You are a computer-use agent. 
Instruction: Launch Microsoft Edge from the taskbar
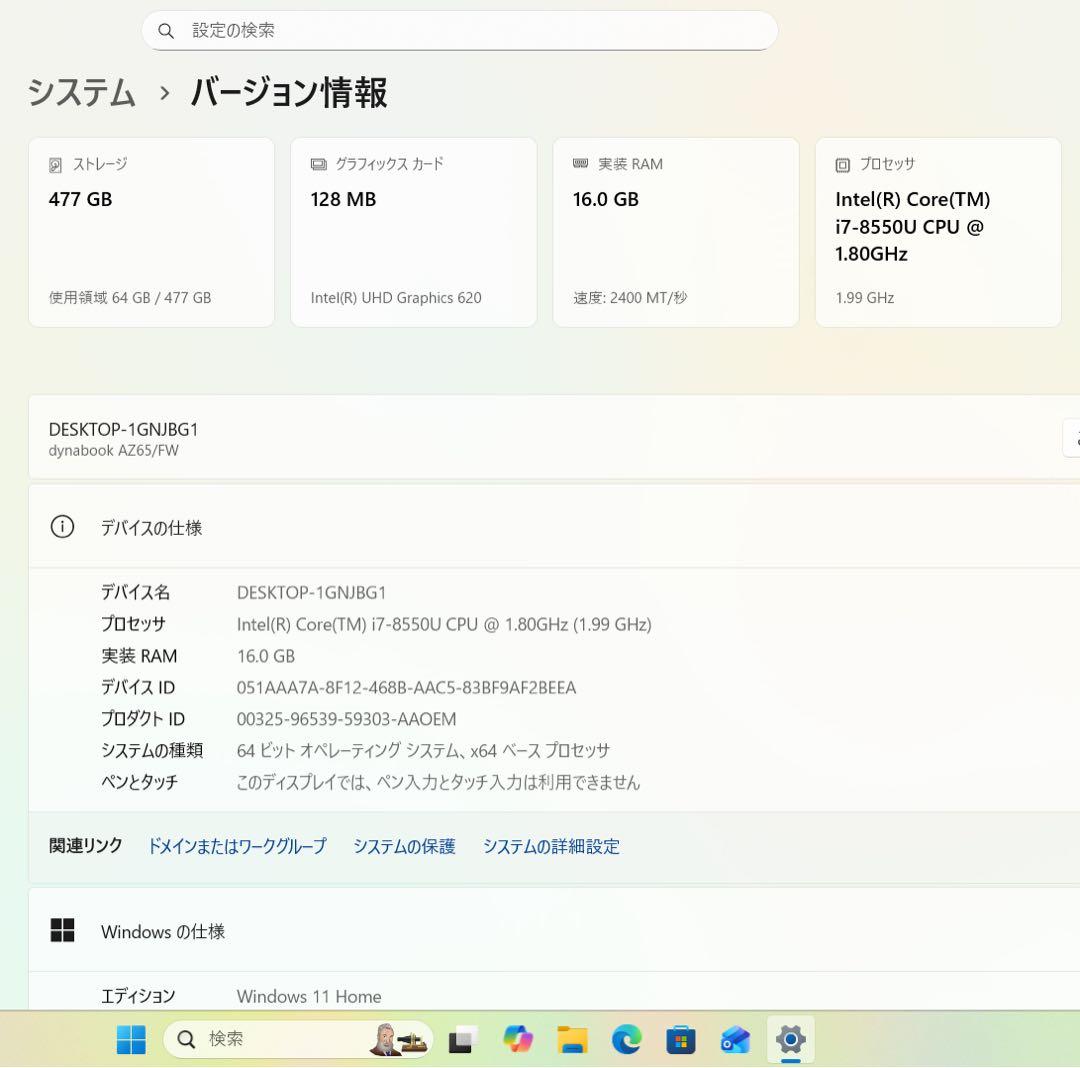click(x=626, y=1039)
